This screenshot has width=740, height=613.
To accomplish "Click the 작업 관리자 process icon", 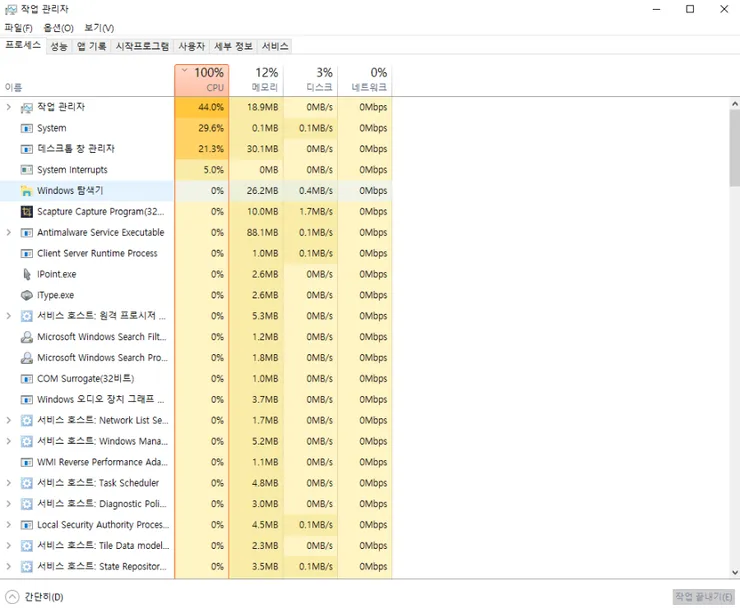I will pyautogui.click(x=26, y=108).
